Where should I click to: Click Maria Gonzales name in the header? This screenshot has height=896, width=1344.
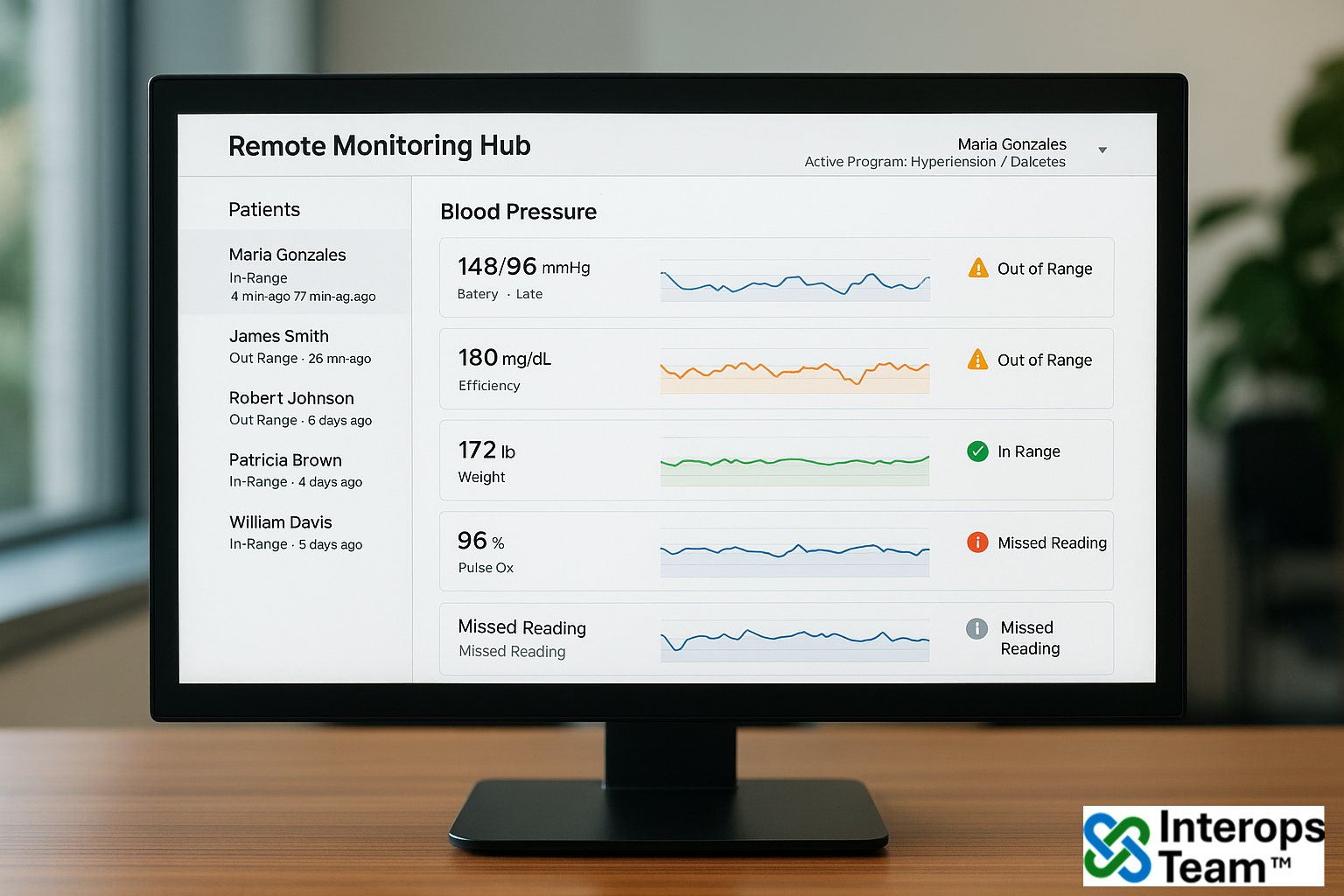point(1011,143)
